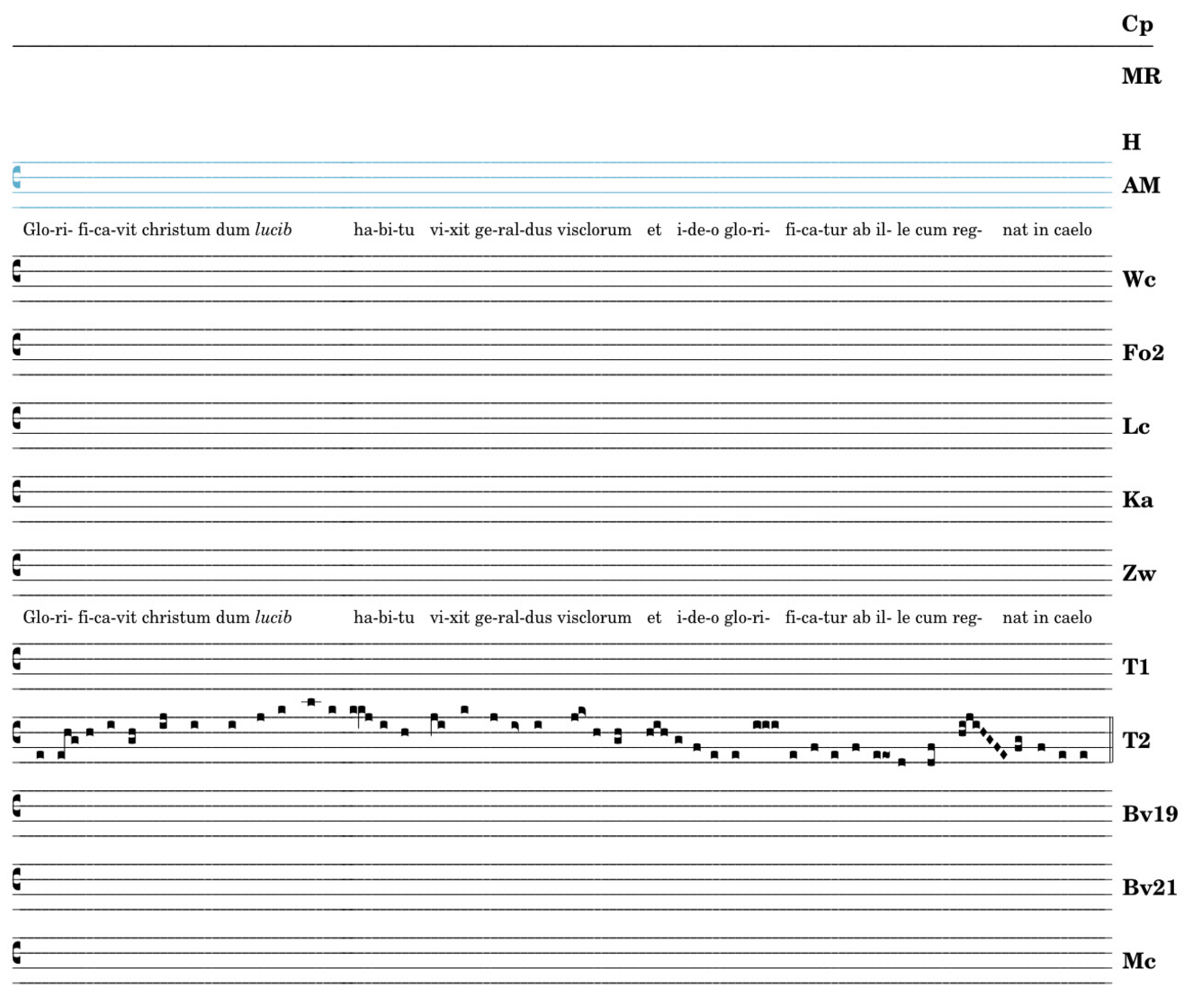
Task: Select the AM label beside the blue staff
Action: click(x=1140, y=185)
